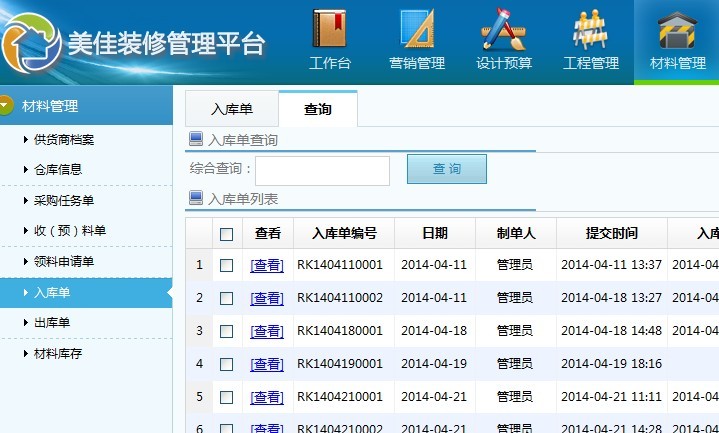Click the 综合查询 text input field

[322, 170]
